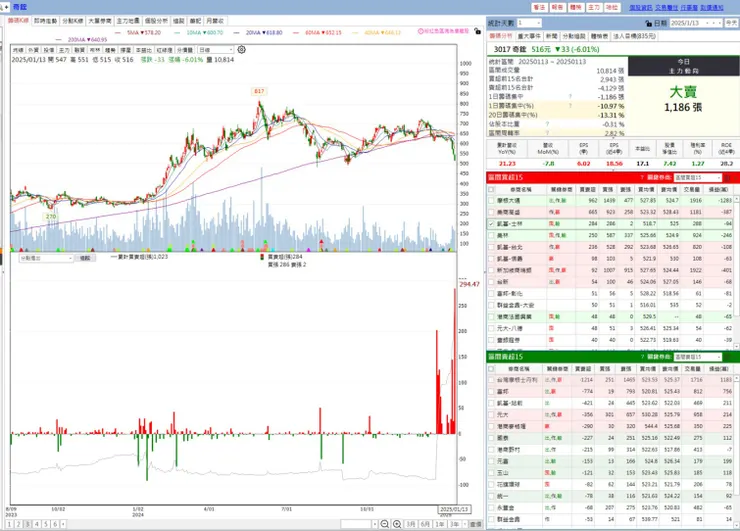740x531 pixels.
Task: Switch to the 分點K線 tab
Action: [x=73, y=21]
